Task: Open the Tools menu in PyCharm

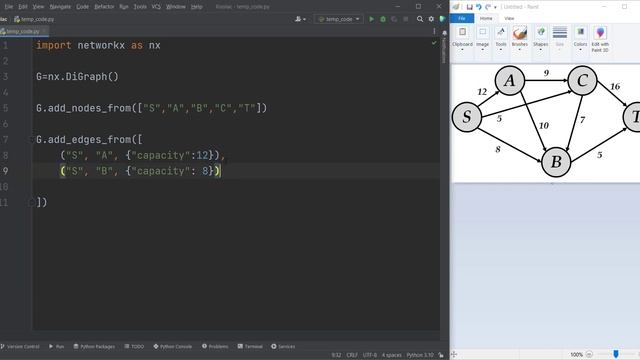Action: (x=140, y=7)
